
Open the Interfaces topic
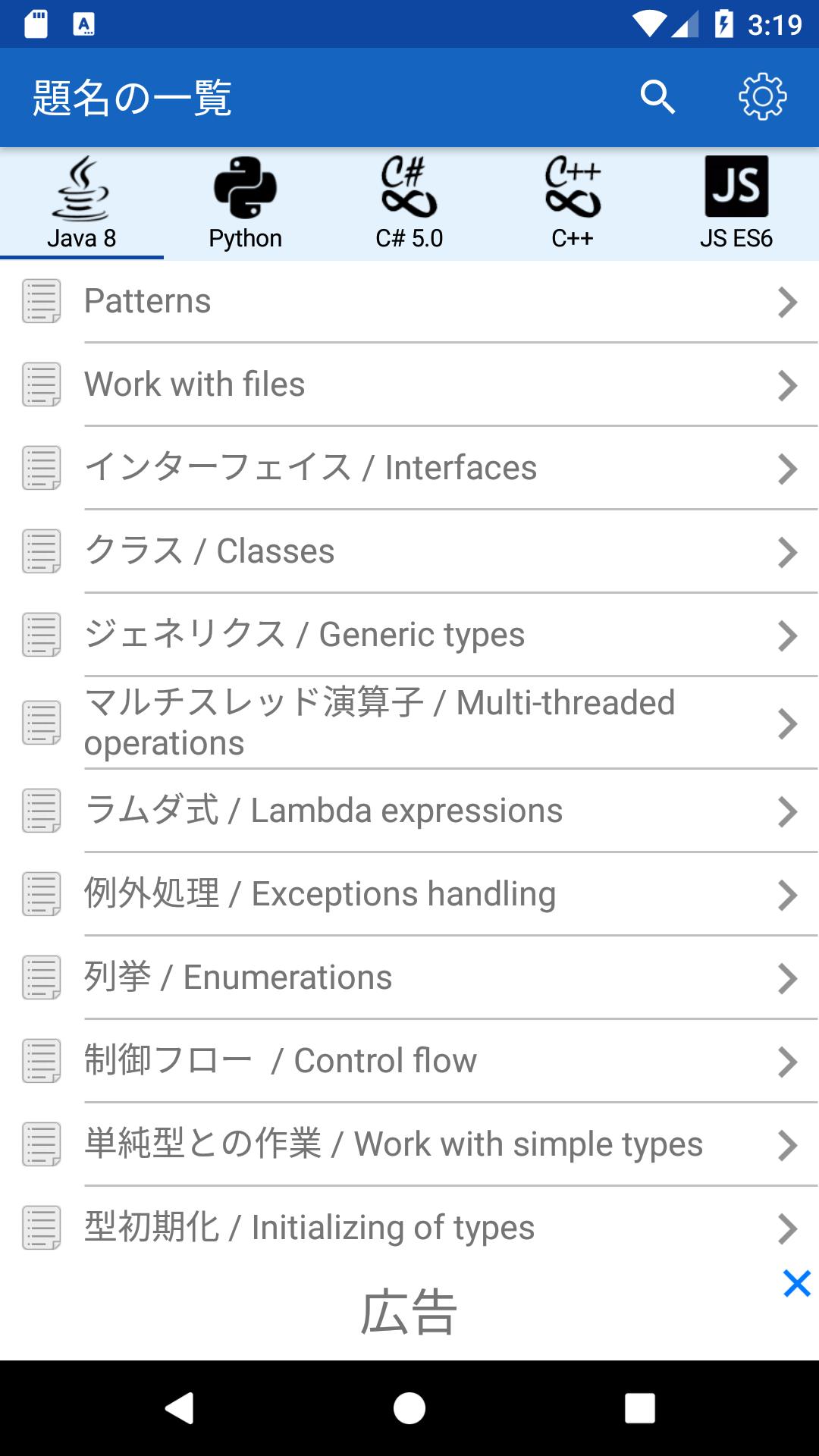click(x=311, y=468)
